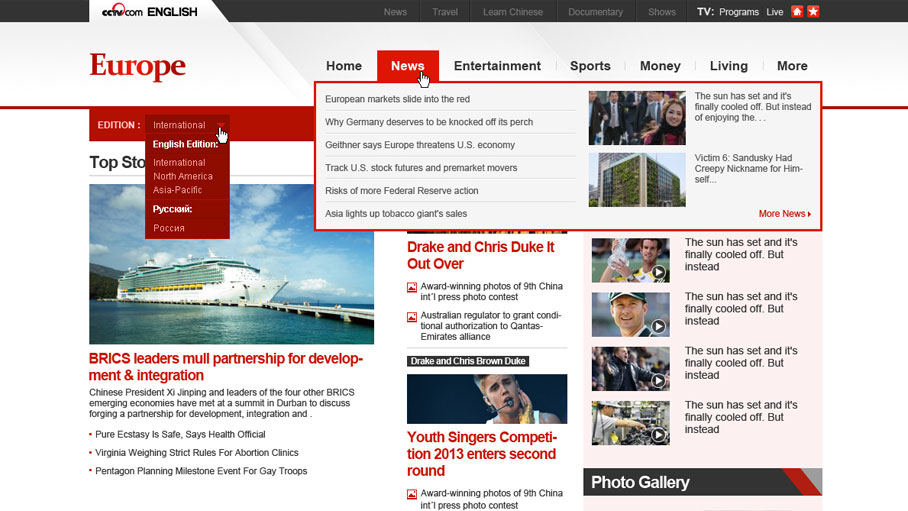Open 'Pentagon Planning Milestone Event' story
This screenshot has height=511, width=908.
(201, 471)
